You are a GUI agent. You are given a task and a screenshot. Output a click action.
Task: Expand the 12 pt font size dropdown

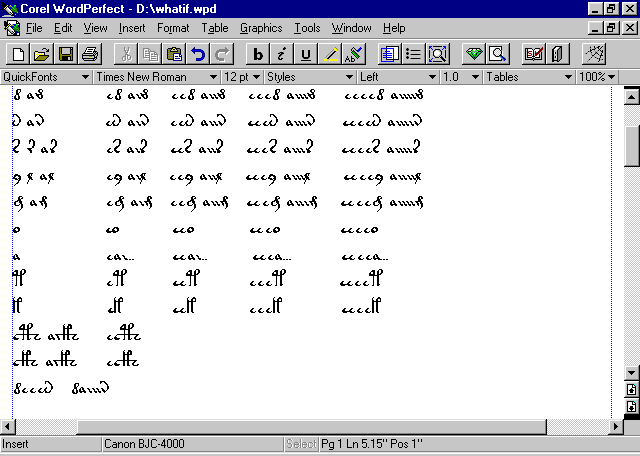[242, 77]
